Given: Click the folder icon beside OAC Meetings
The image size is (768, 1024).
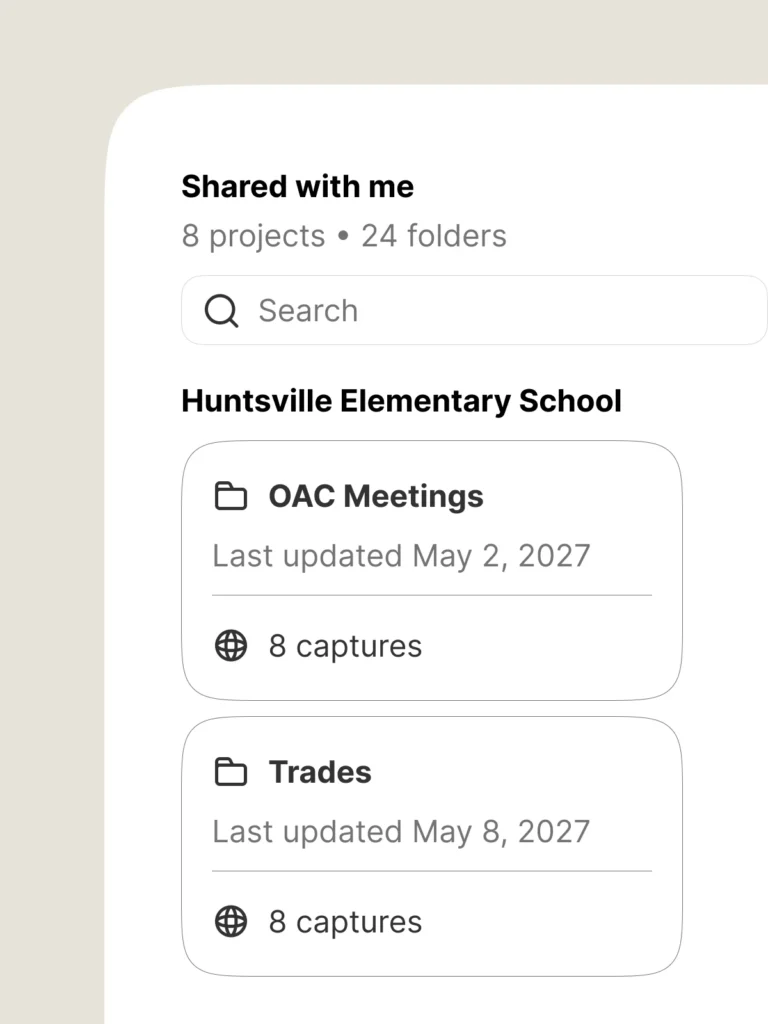Looking at the screenshot, I should 231,496.
